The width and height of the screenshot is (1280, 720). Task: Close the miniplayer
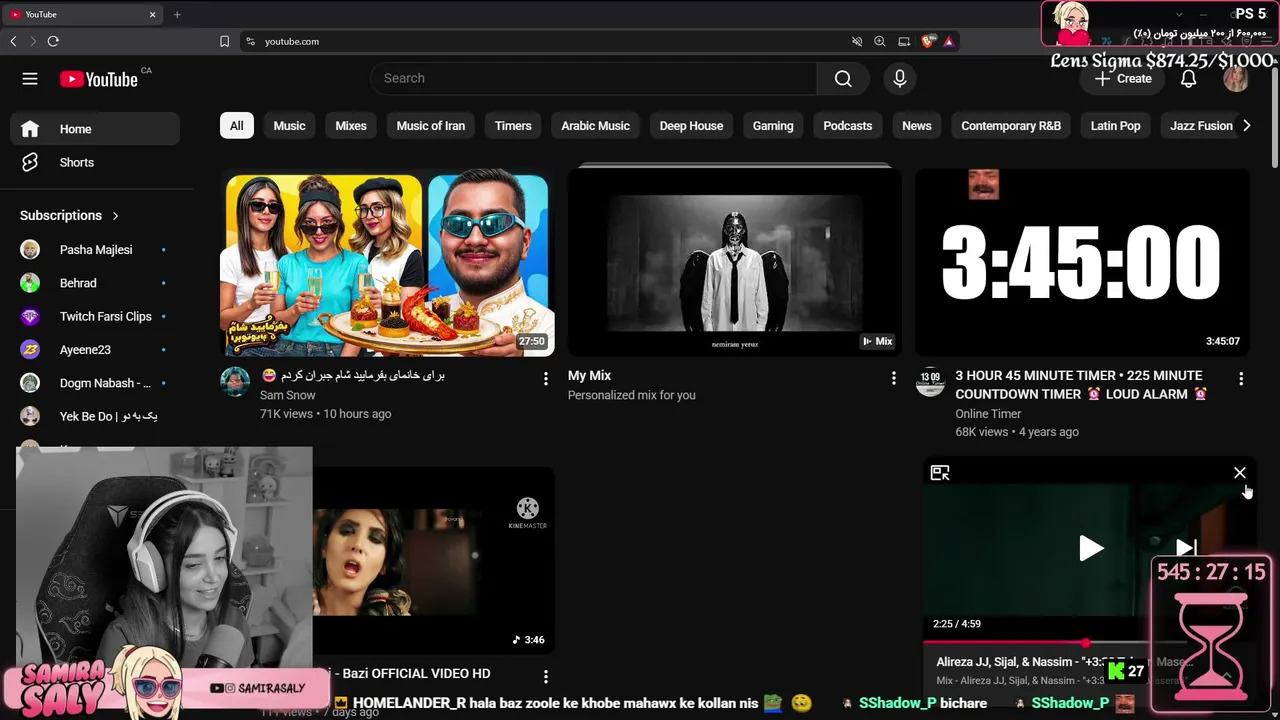click(1240, 473)
